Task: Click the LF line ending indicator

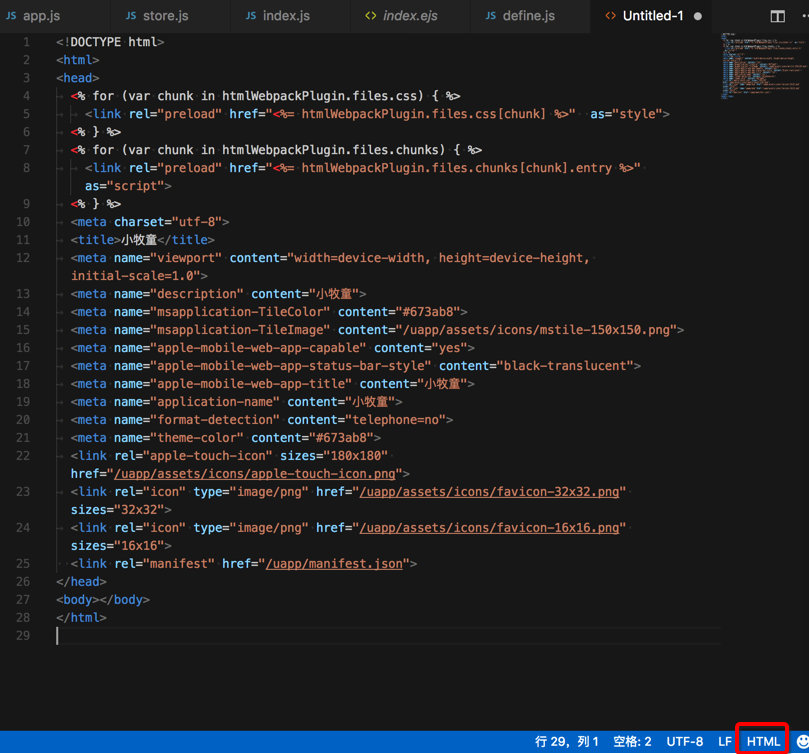Action: click(724, 742)
